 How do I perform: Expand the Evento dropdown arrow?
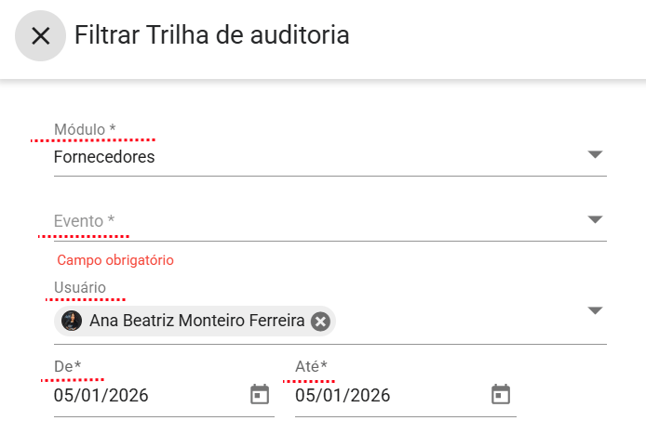click(x=595, y=220)
